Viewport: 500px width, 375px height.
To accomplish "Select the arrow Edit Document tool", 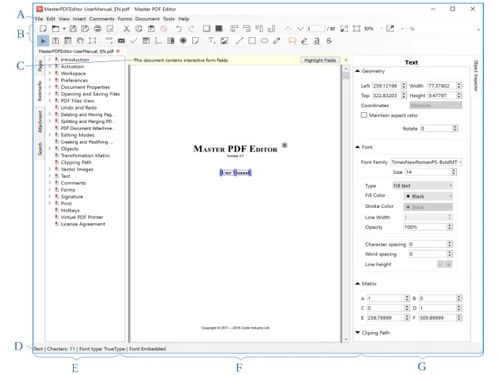I will point(43,41).
